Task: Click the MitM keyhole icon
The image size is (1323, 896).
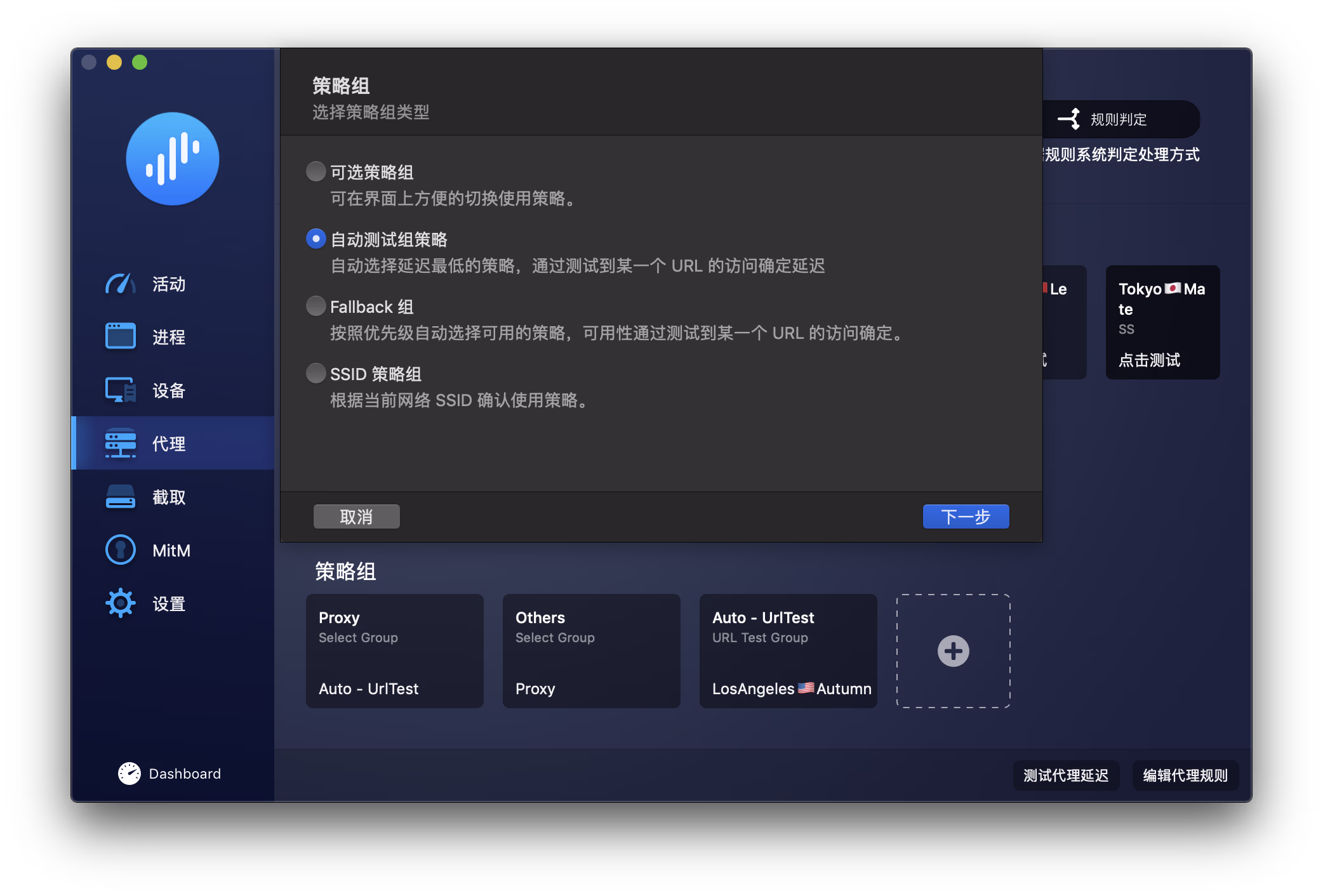Action: (120, 550)
